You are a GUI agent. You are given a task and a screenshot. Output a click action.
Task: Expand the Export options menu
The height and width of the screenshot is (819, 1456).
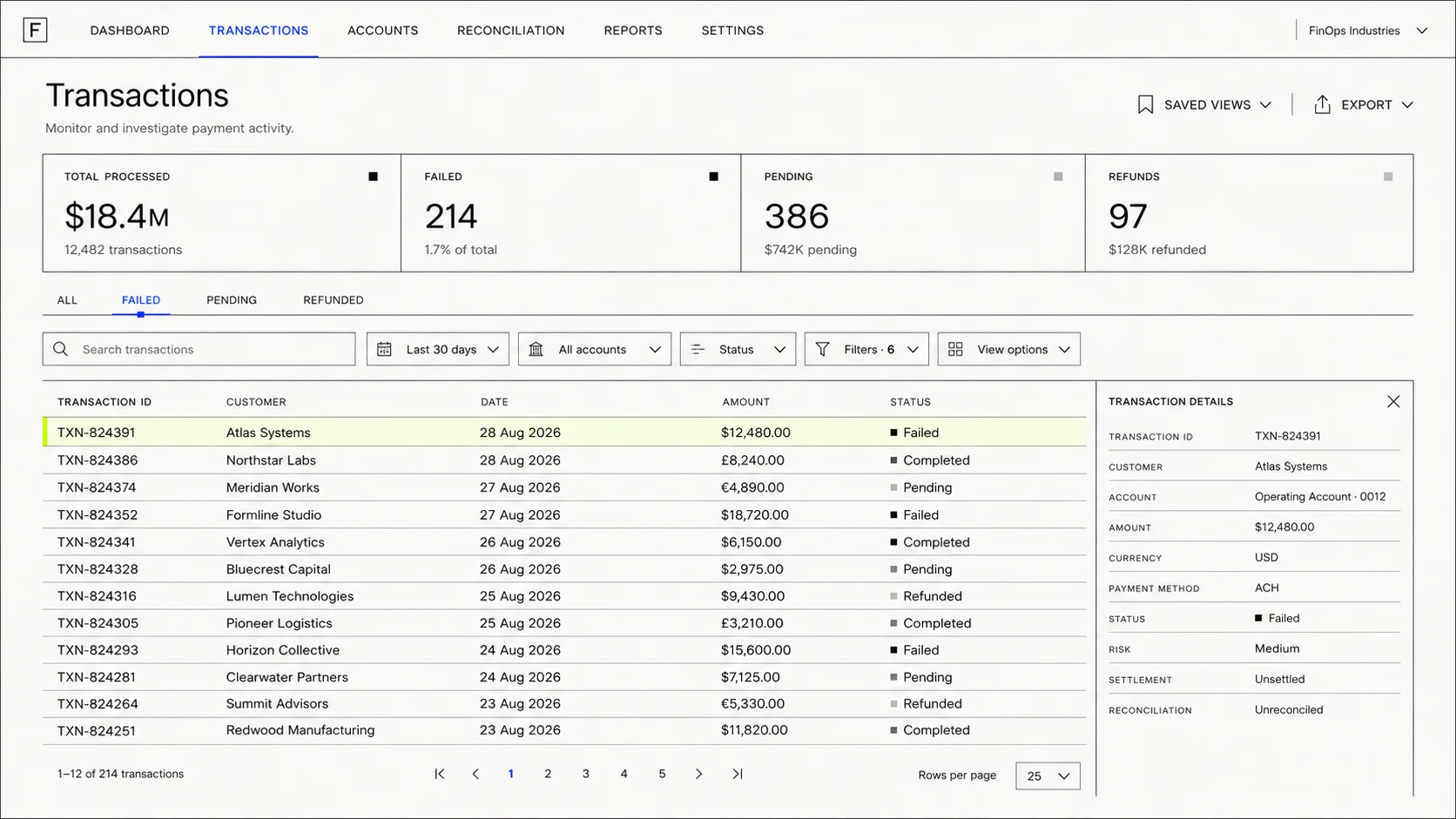[x=1364, y=104]
